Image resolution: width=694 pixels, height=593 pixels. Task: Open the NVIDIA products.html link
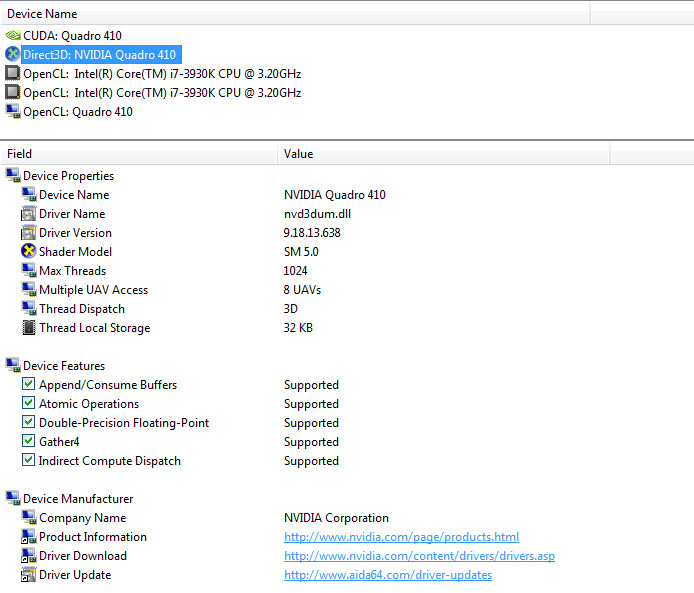pos(401,537)
